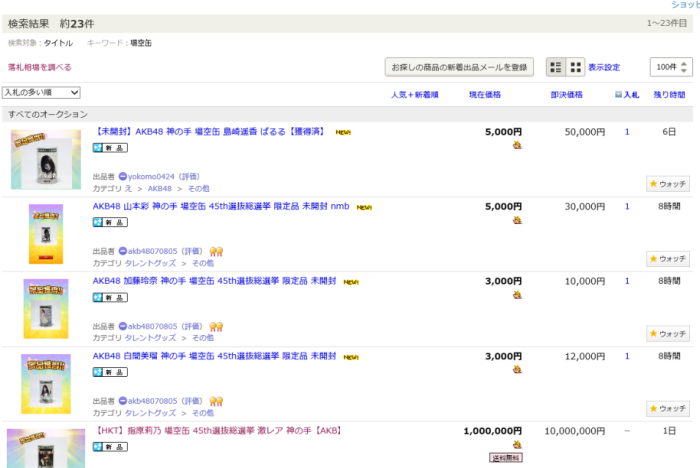Open the 100件 results-per-page selector
The image size is (700, 468).
point(669,67)
